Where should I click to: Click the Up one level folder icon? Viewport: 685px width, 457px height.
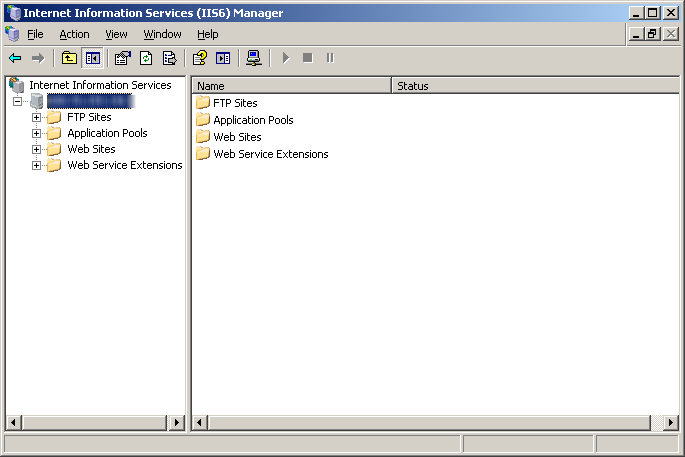pos(69,58)
